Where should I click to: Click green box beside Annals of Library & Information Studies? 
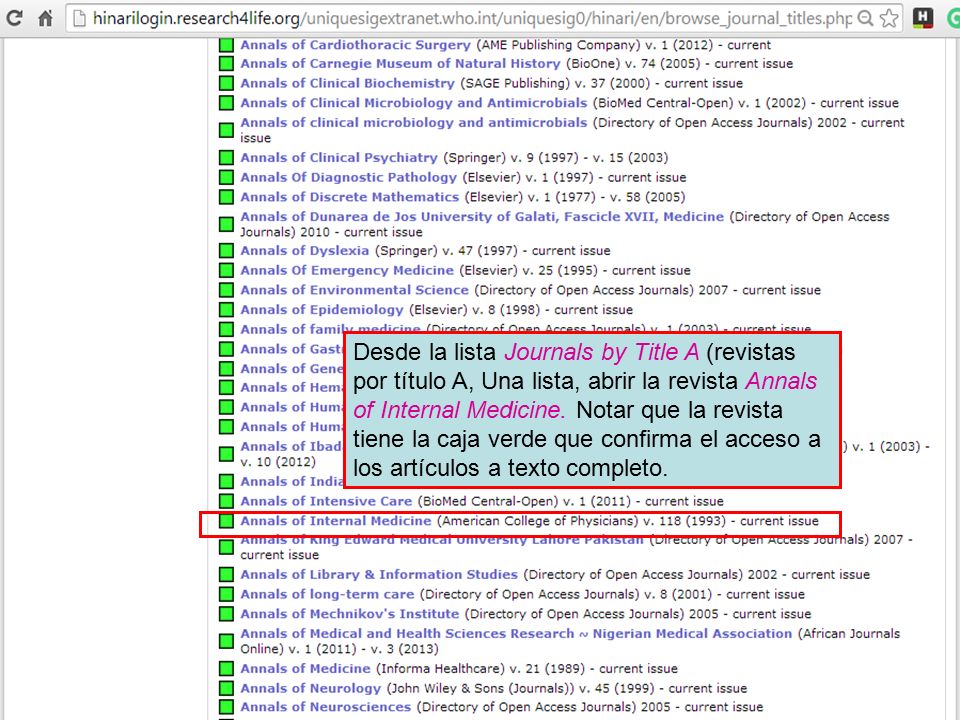pyautogui.click(x=227, y=574)
